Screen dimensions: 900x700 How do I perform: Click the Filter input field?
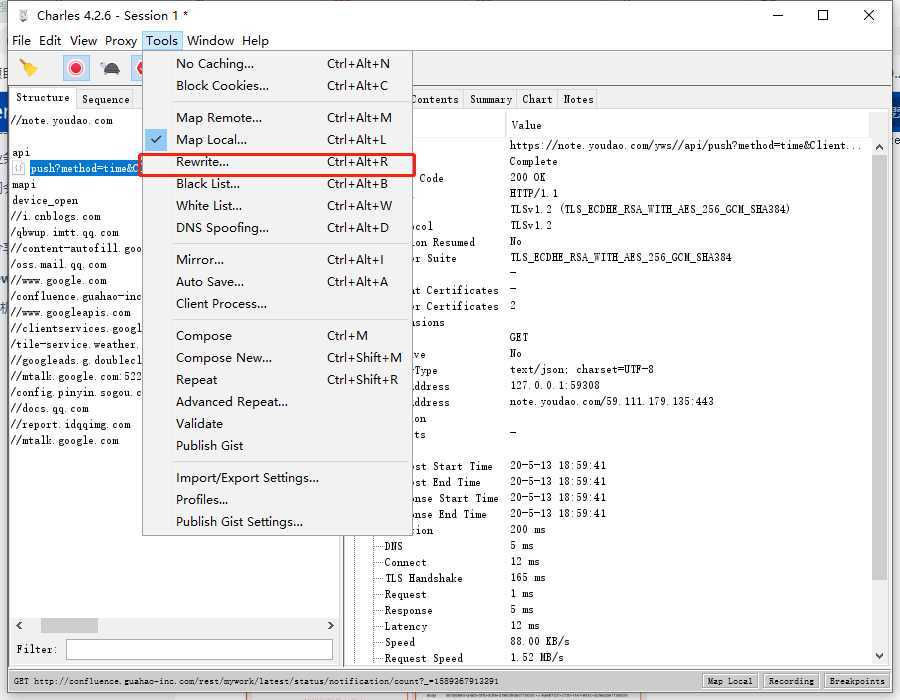point(199,650)
